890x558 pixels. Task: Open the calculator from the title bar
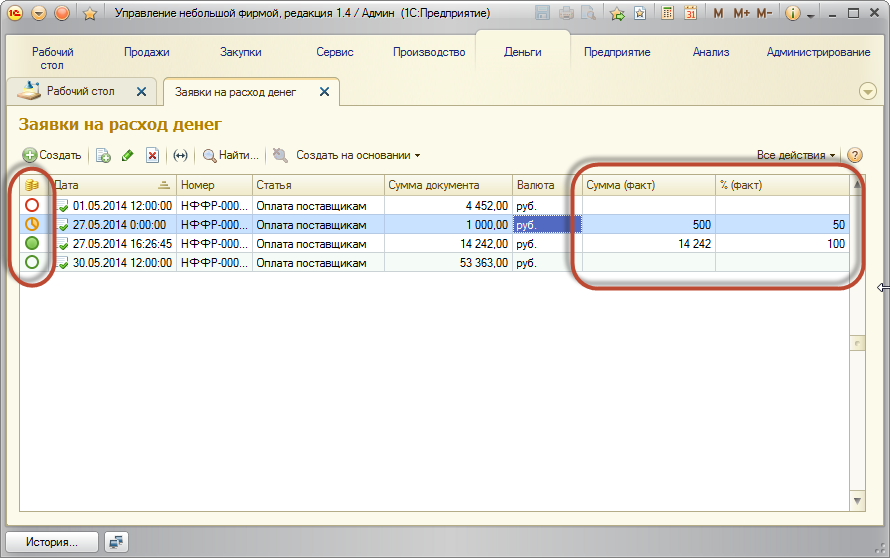[x=667, y=14]
